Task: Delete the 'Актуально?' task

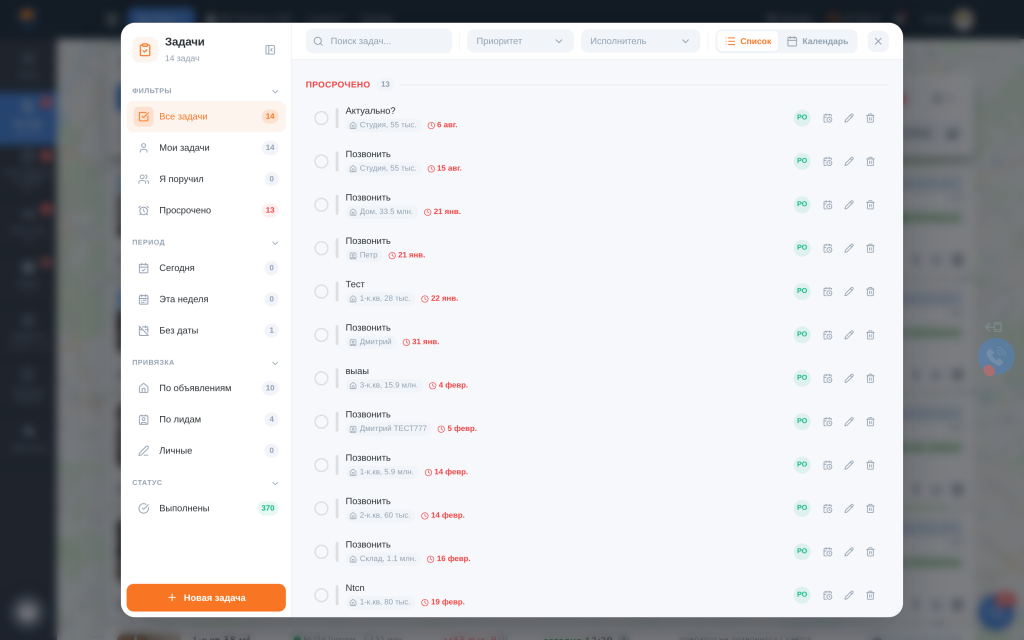Action: pyautogui.click(x=871, y=118)
